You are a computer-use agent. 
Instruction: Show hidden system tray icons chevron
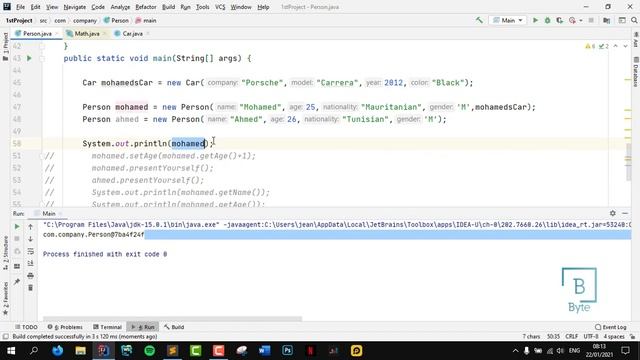(515, 351)
